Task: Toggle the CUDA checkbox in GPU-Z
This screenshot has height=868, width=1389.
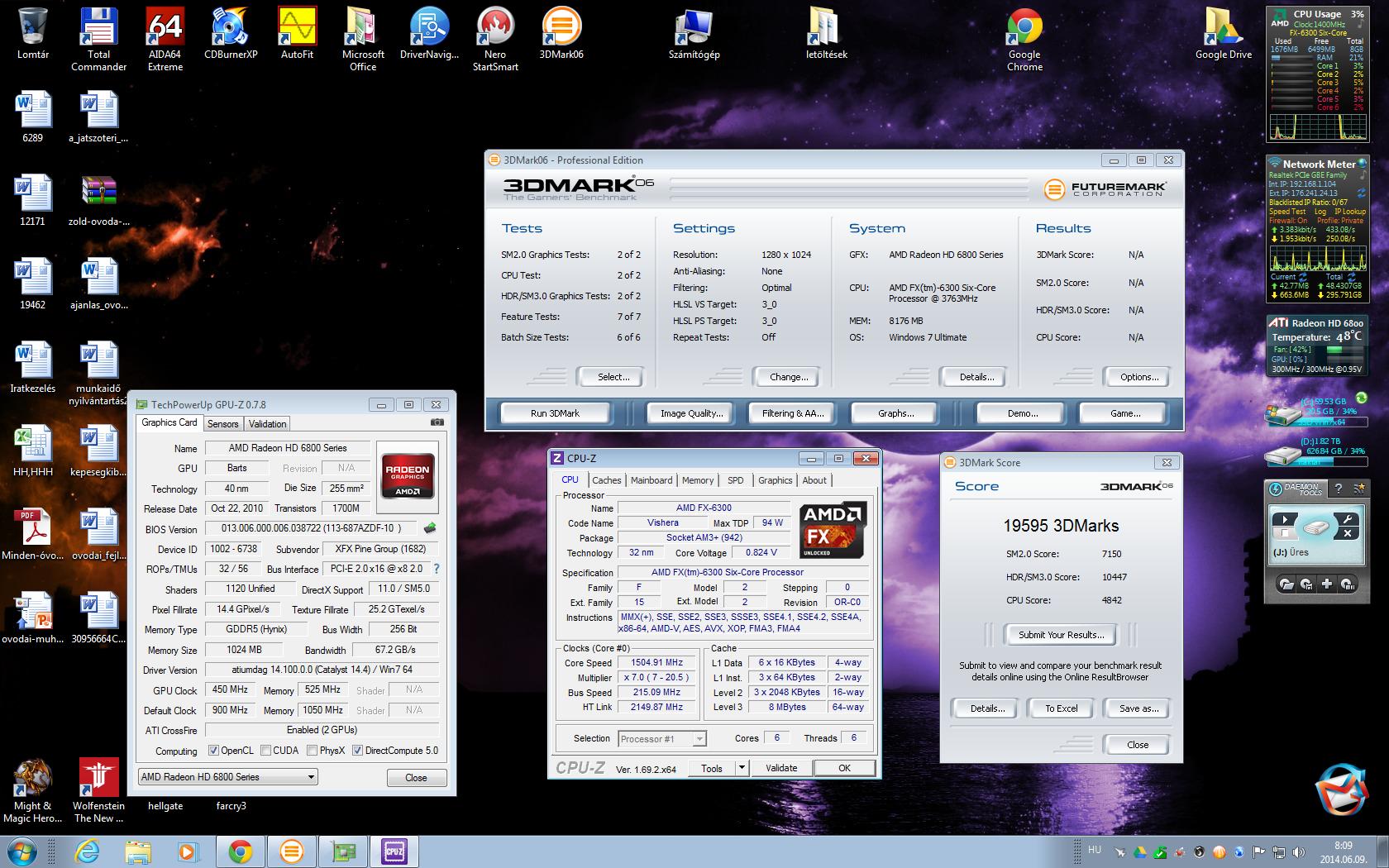Action: click(x=265, y=751)
